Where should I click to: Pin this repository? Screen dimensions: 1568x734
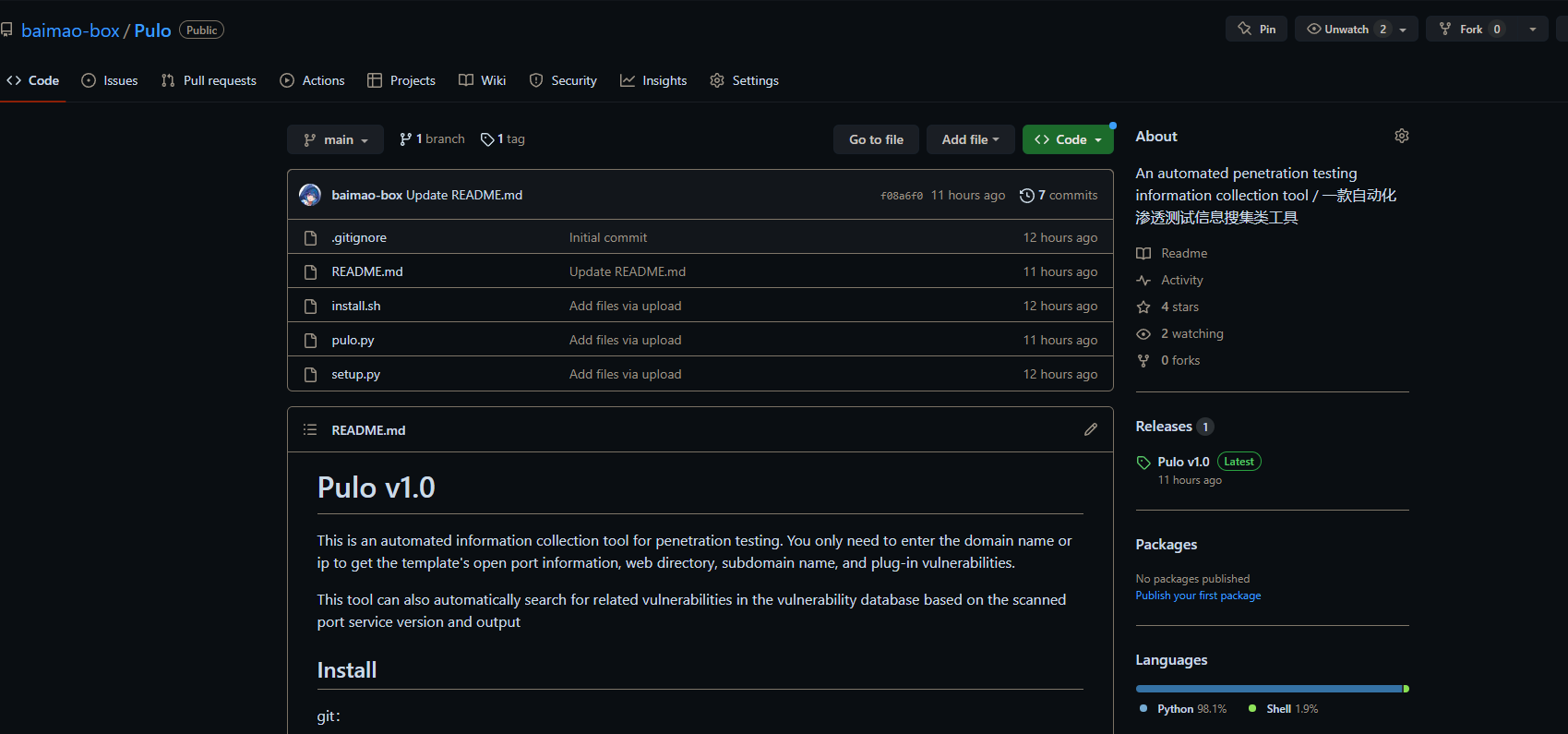click(x=1256, y=29)
